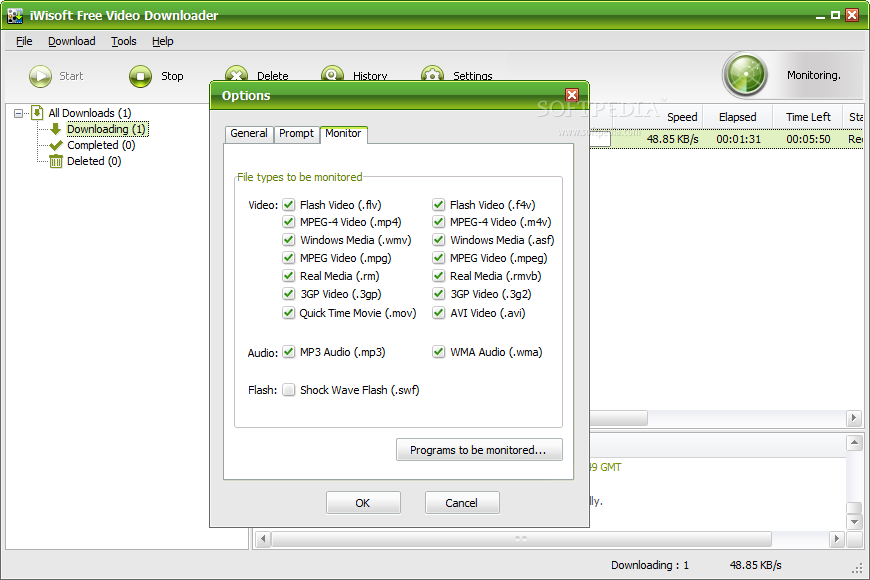Viewport: 870px width, 580px height.
Task: Toggle MPEG-4 Video (.m4v) checkbox
Action: point(438,222)
